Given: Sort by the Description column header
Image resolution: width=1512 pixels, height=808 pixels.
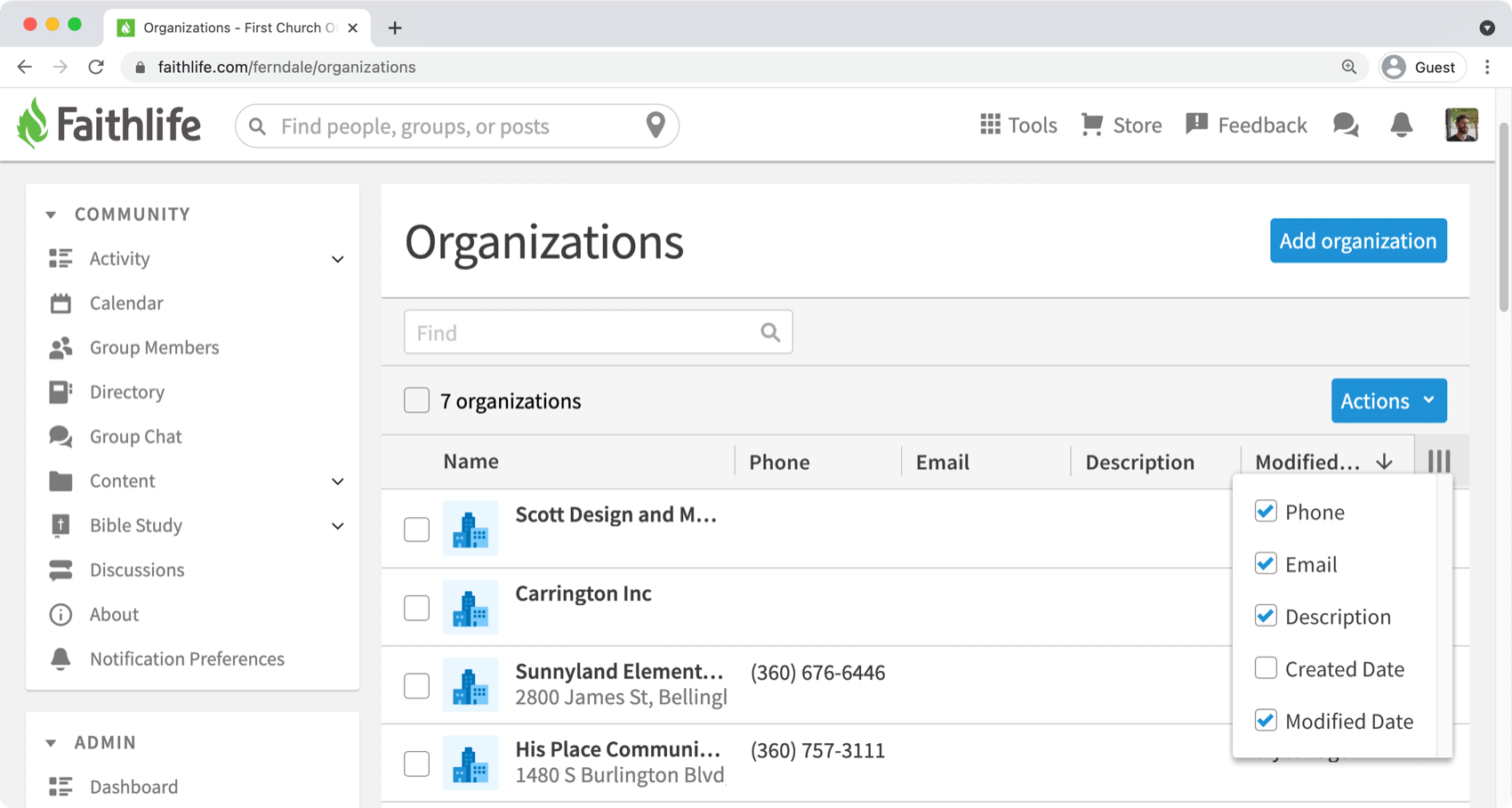Looking at the screenshot, I should (1139, 462).
